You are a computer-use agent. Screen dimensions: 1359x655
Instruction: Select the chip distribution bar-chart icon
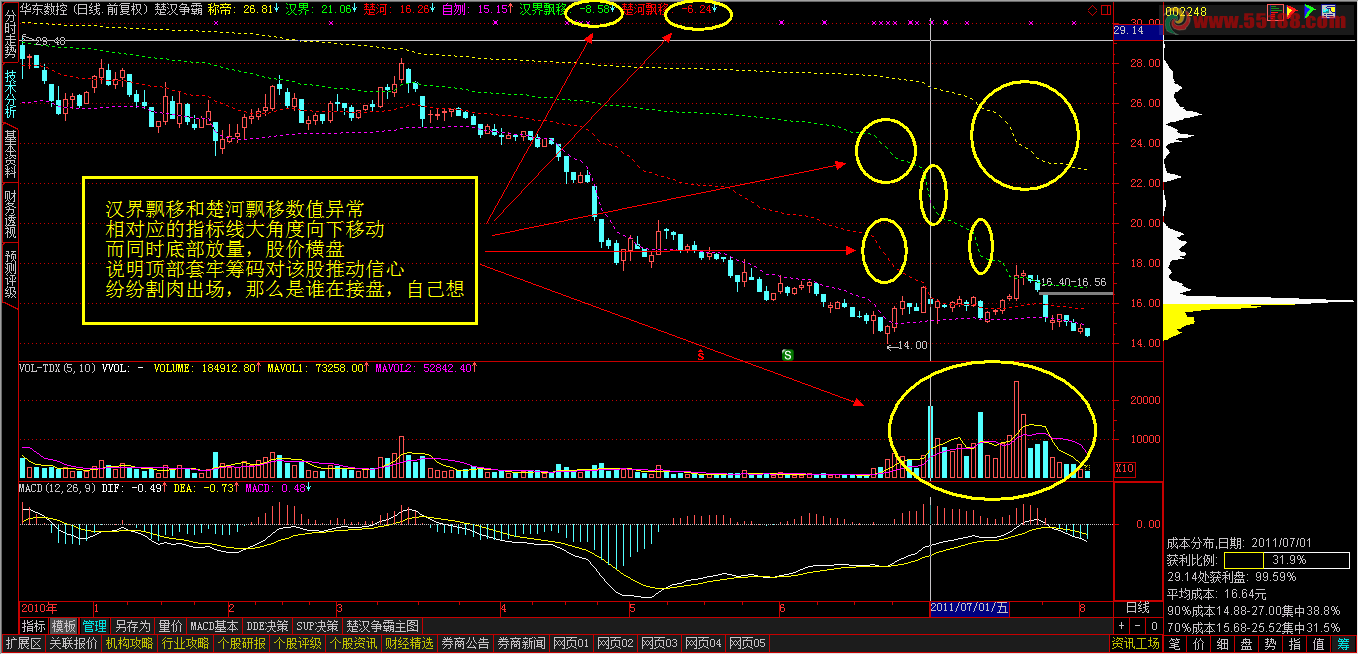pos(1273,10)
